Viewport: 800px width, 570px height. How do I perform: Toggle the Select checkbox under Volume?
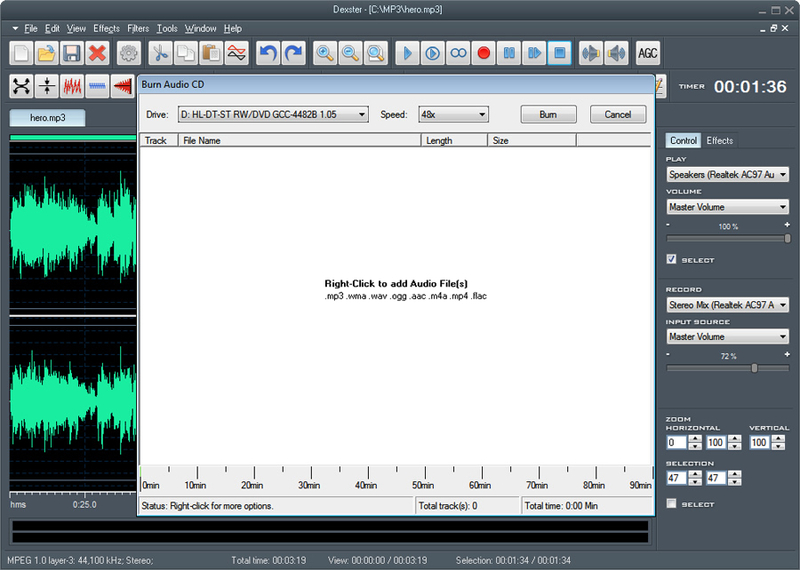(671, 259)
